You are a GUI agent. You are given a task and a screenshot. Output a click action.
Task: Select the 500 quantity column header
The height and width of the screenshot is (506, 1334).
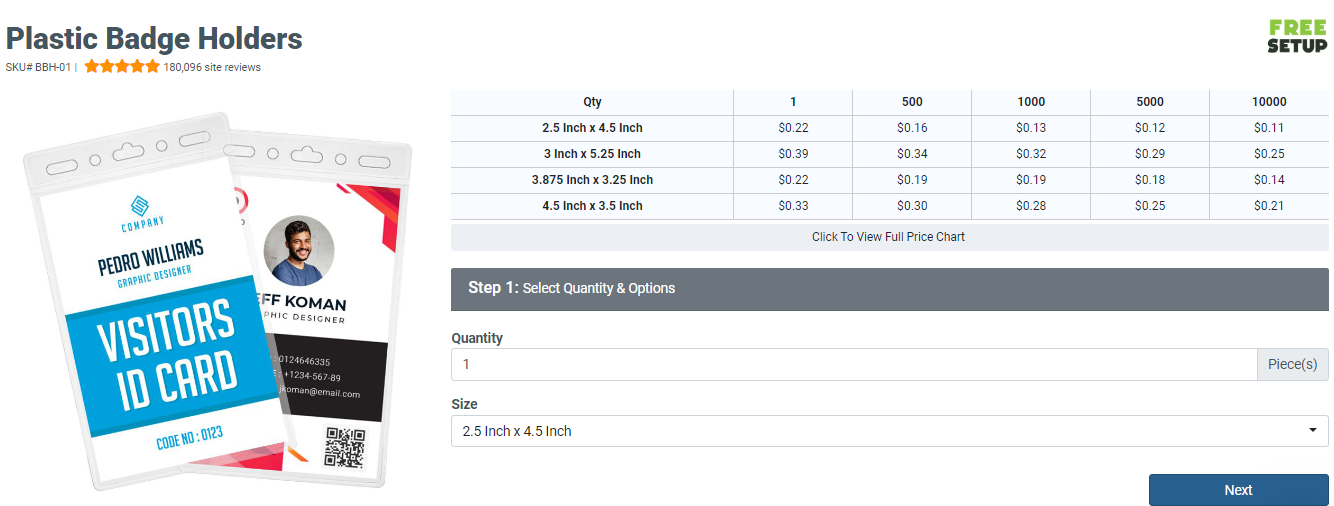(x=911, y=101)
